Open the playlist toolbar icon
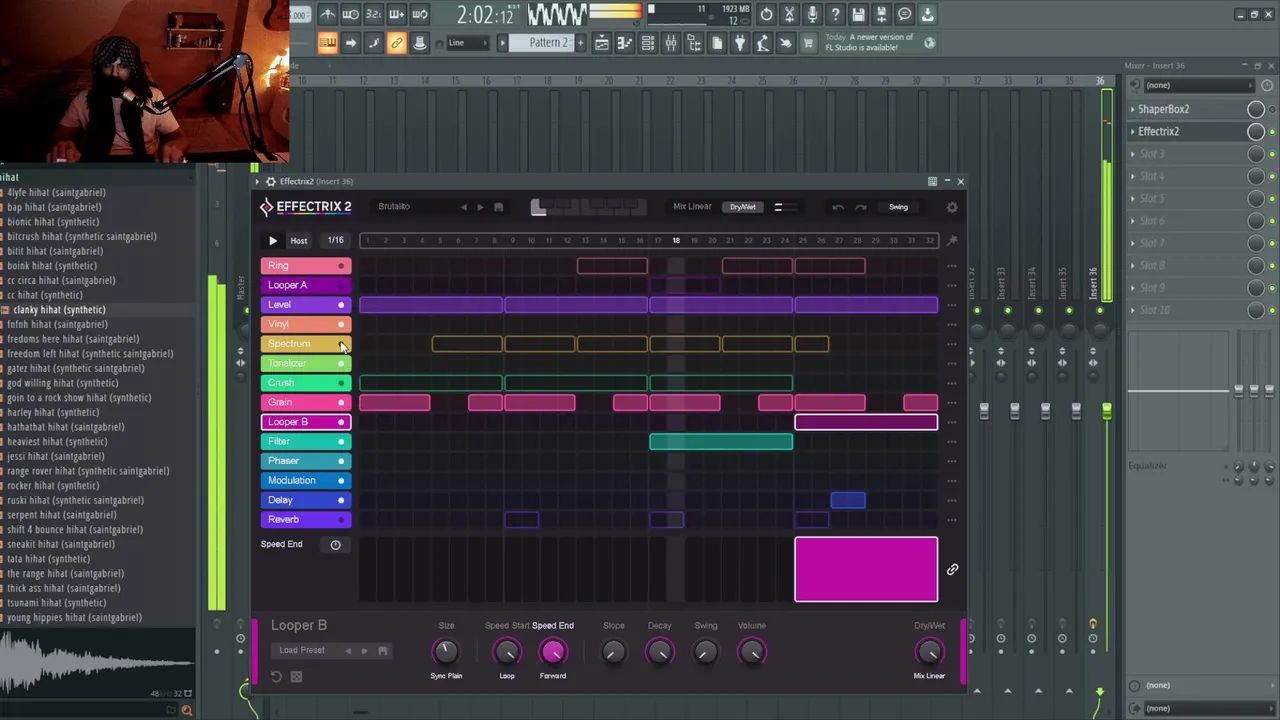This screenshot has width=1280, height=720. 601,43
